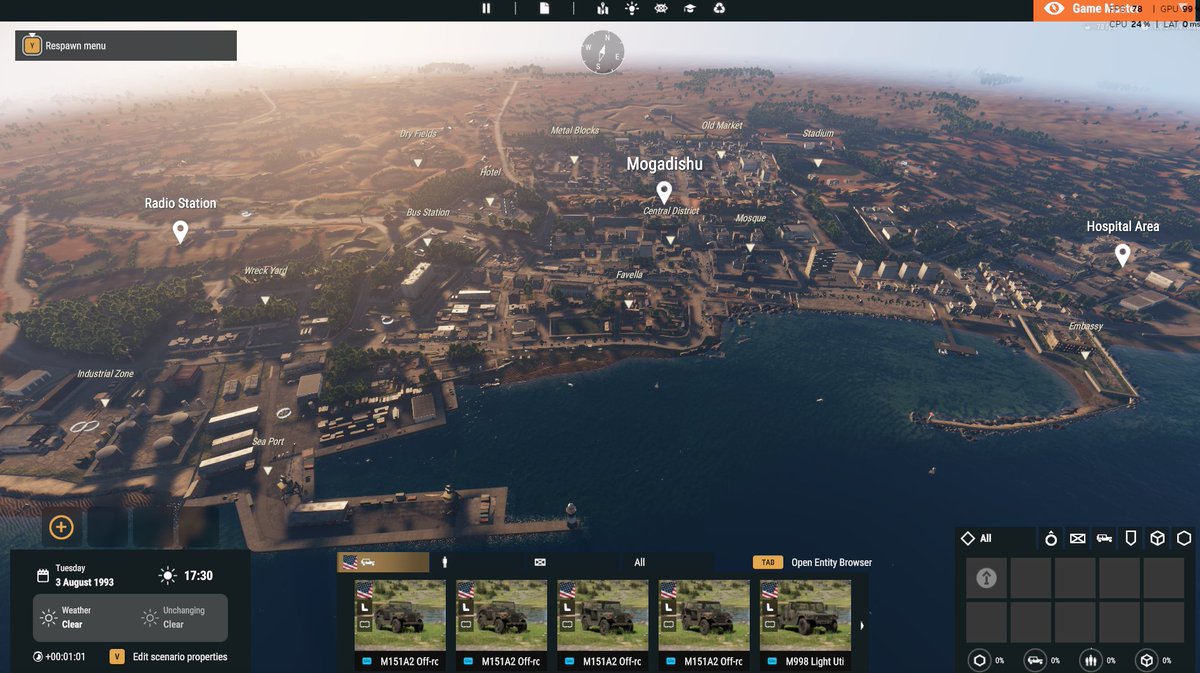Screen dimensions: 1200x673
Task: Select the Radio Station location pin
Action: pyautogui.click(x=180, y=232)
